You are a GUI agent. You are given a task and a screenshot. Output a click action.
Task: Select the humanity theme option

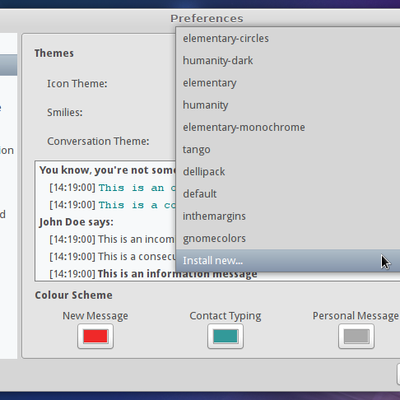(288, 105)
